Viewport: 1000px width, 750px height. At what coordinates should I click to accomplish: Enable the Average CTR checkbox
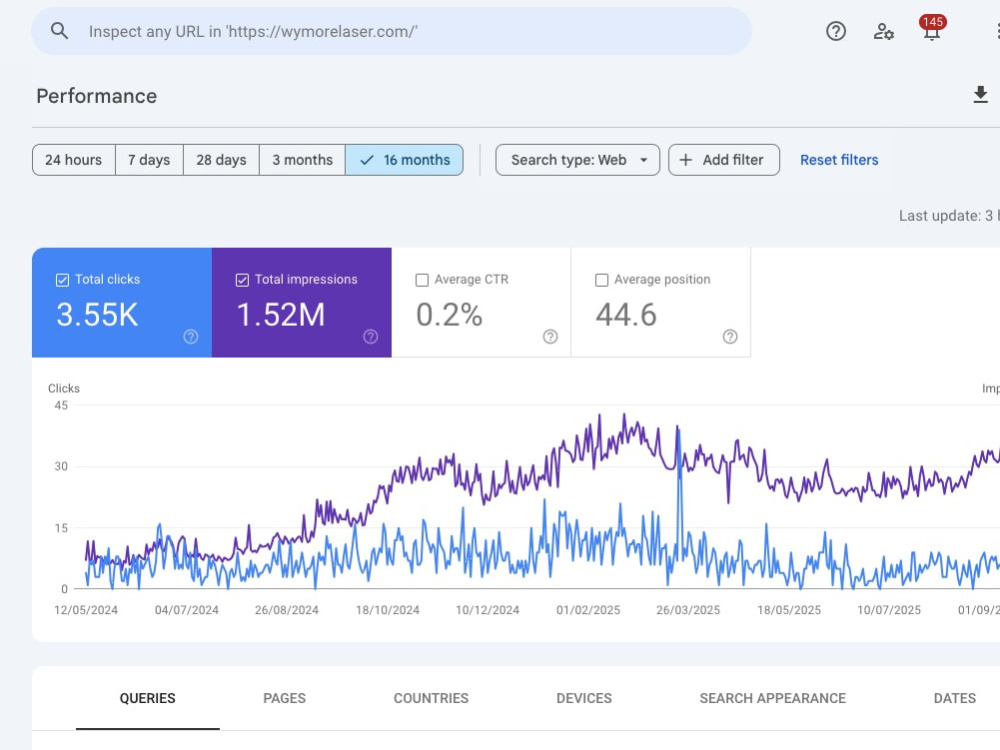(x=422, y=280)
